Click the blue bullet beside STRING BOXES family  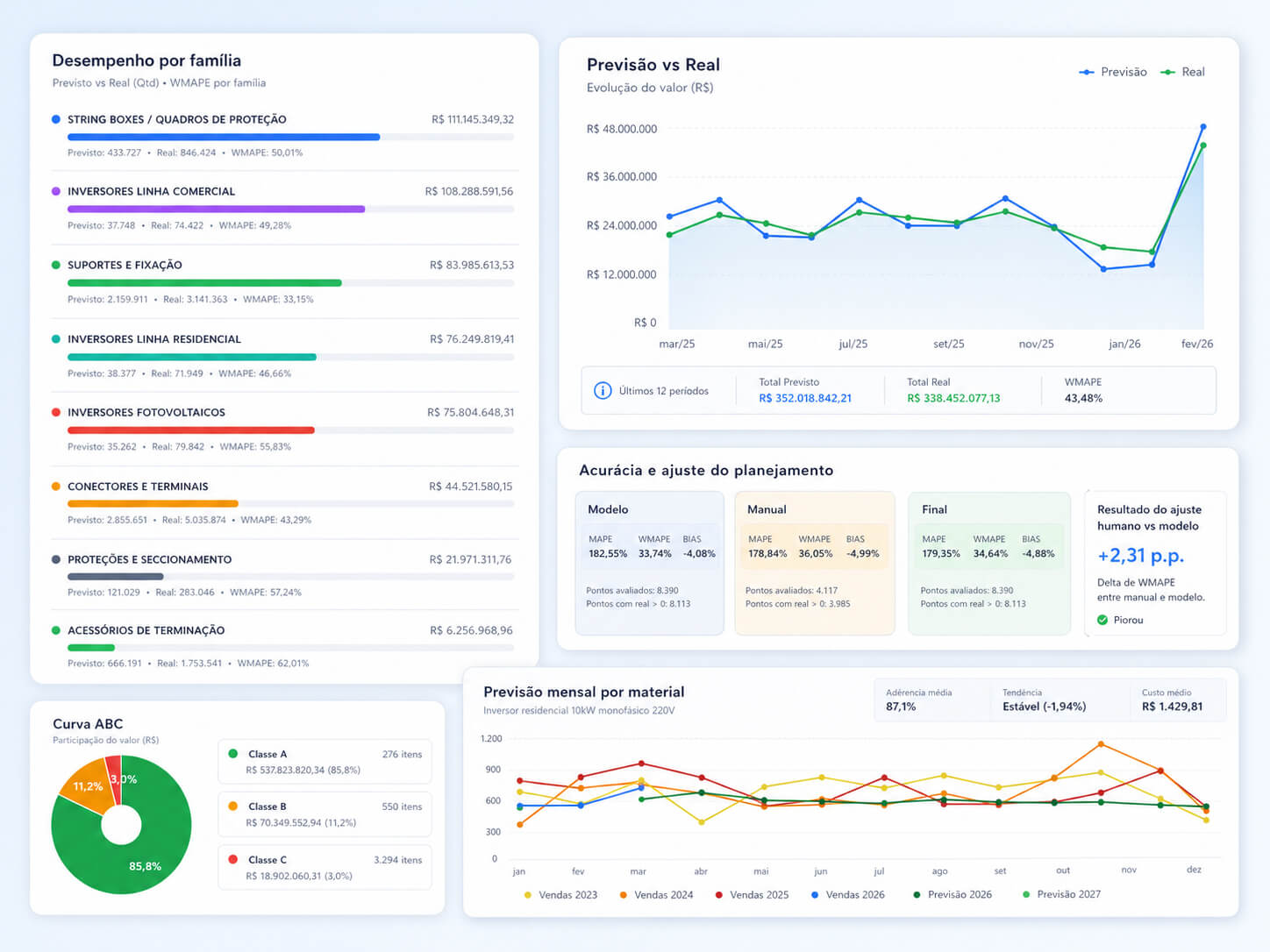coord(56,119)
